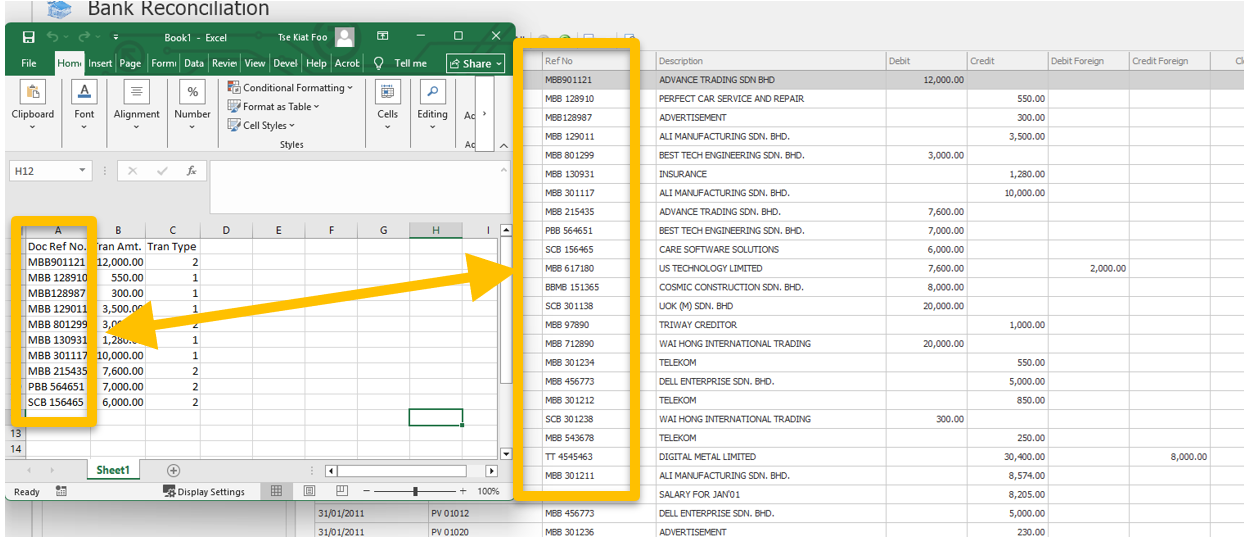Click the zoom slider handle

415,491
